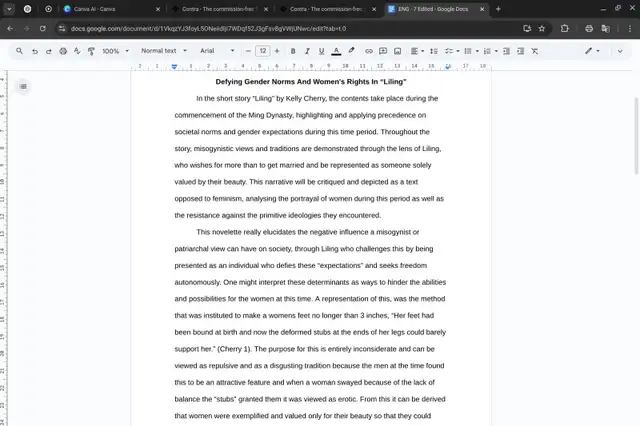The width and height of the screenshot is (640, 426).
Task: Expand the checklist options arrow
Action: pos(458,51)
